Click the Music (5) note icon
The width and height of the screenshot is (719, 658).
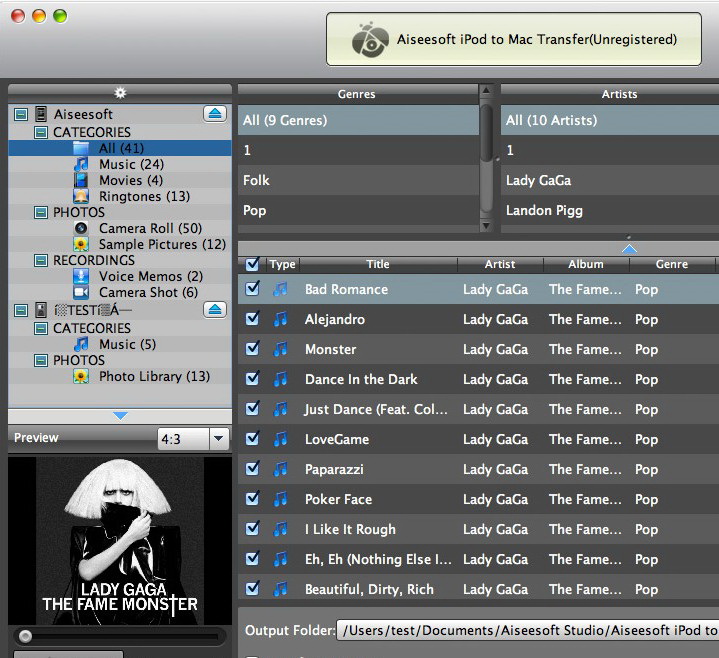(x=81, y=344)
